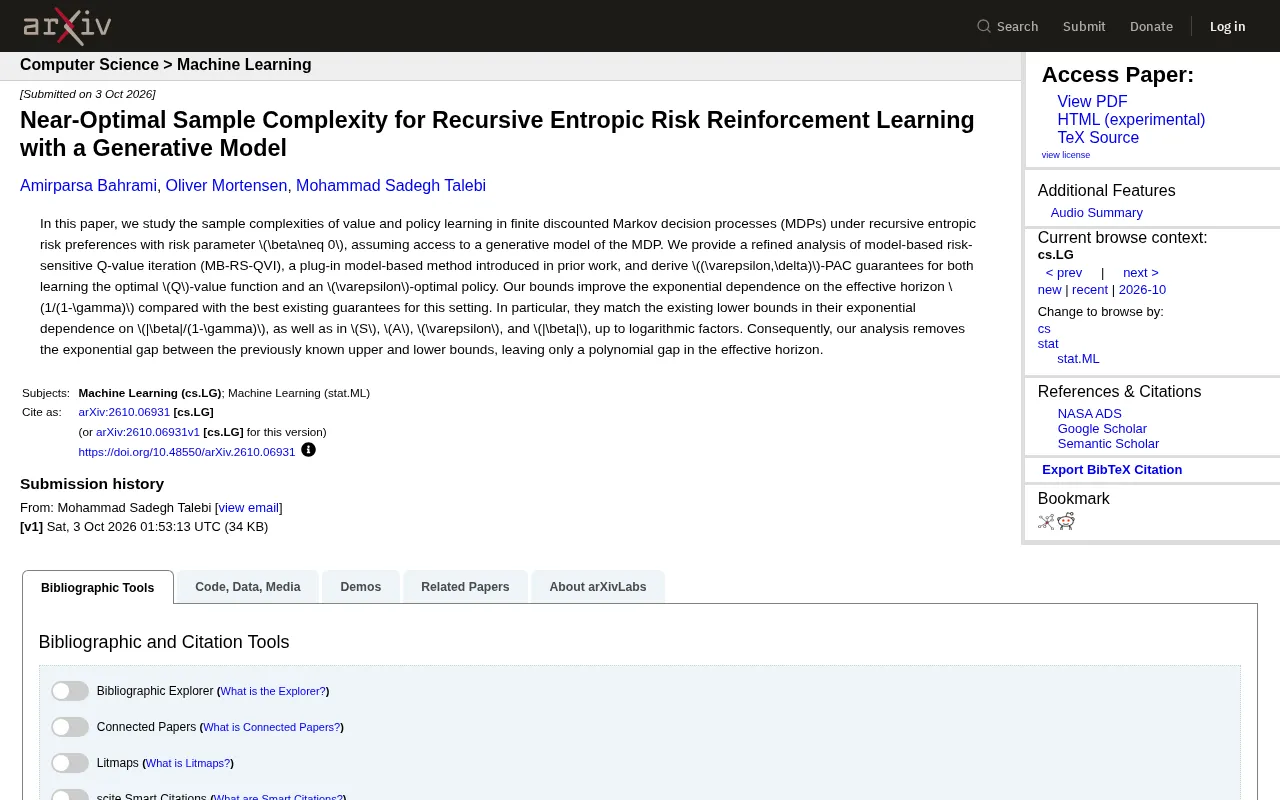
Task: Open author Mohammad Sadegh Talebi
Action: point(391,186)
